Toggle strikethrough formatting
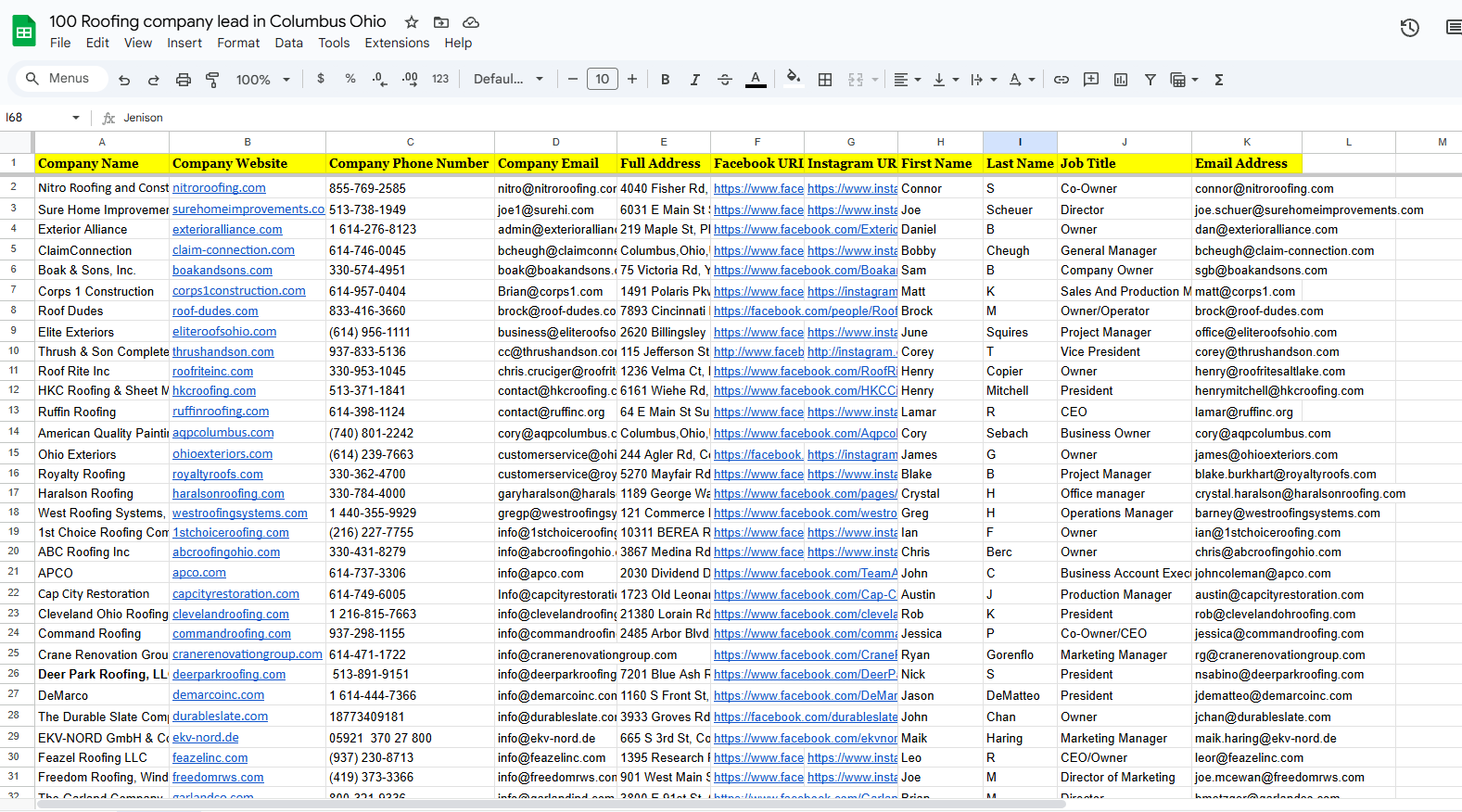Image resolution: width=1462 pixels, height=812 pixels. tap(725, 80)
